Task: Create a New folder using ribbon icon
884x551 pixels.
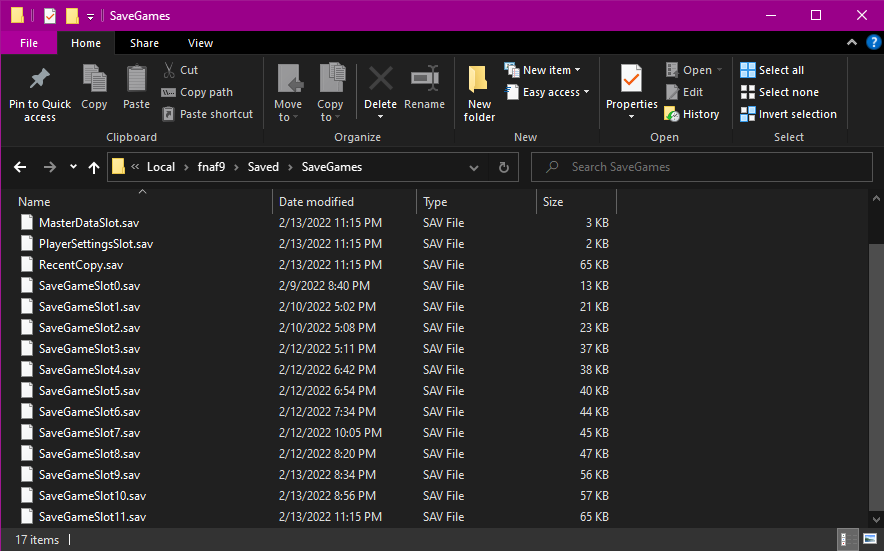Action: 479,80
